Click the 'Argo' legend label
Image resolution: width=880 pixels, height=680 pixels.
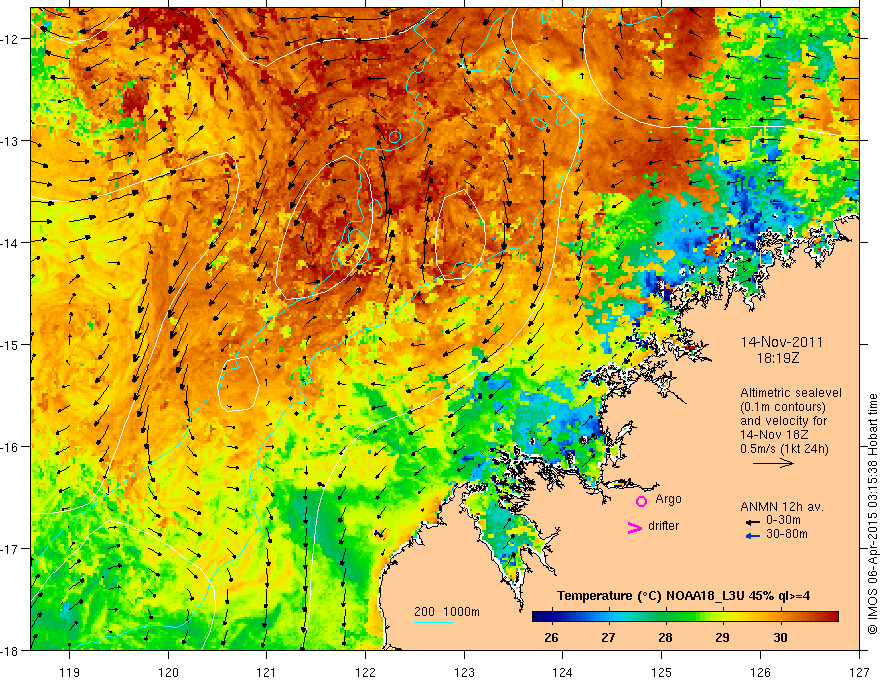(668, 499)
